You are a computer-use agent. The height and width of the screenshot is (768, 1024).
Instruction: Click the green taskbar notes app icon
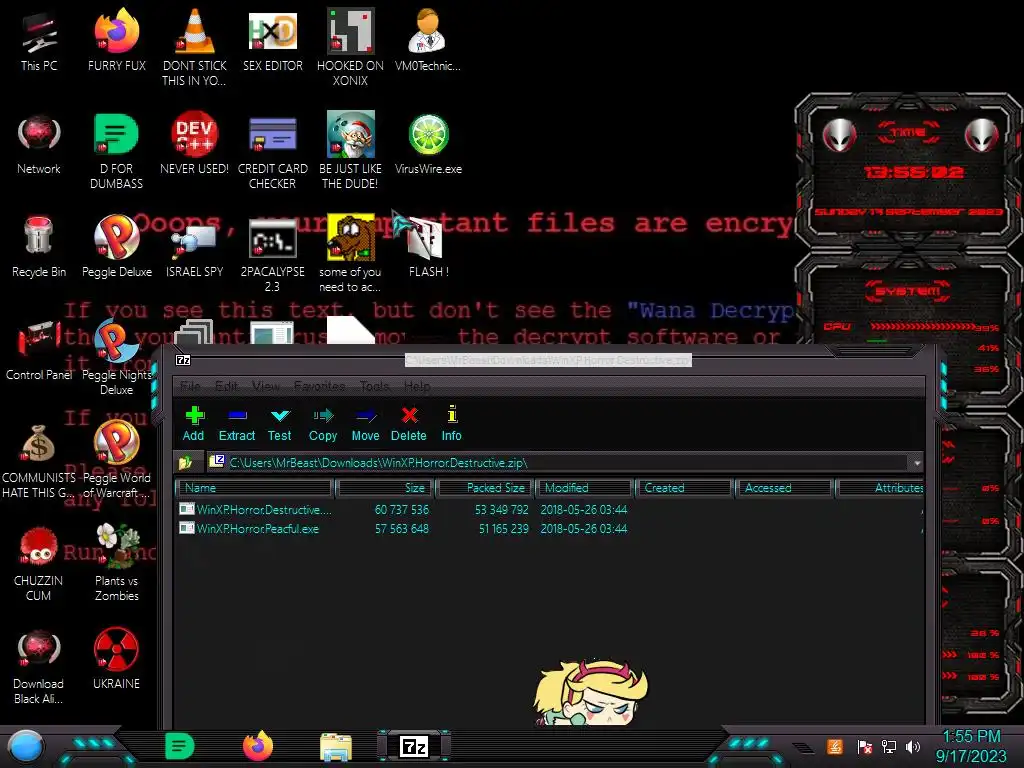pos(180,746)
